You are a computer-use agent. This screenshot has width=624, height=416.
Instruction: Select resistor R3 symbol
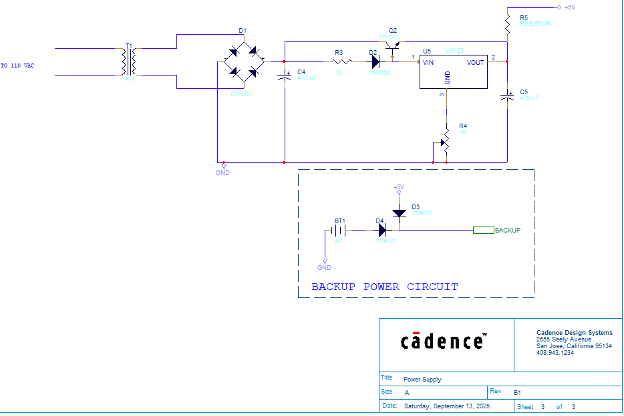[342, 61]
